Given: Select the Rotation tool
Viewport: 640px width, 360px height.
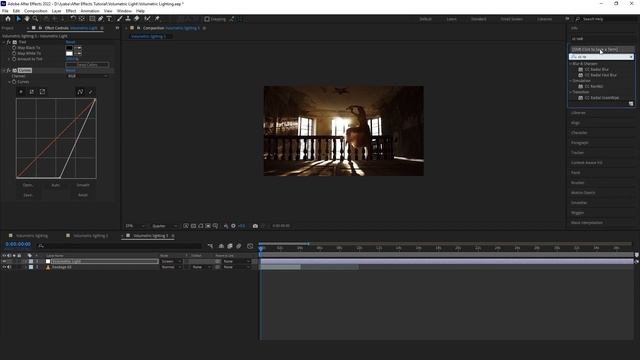Looking at the screenshot, I should click(73, 19).
